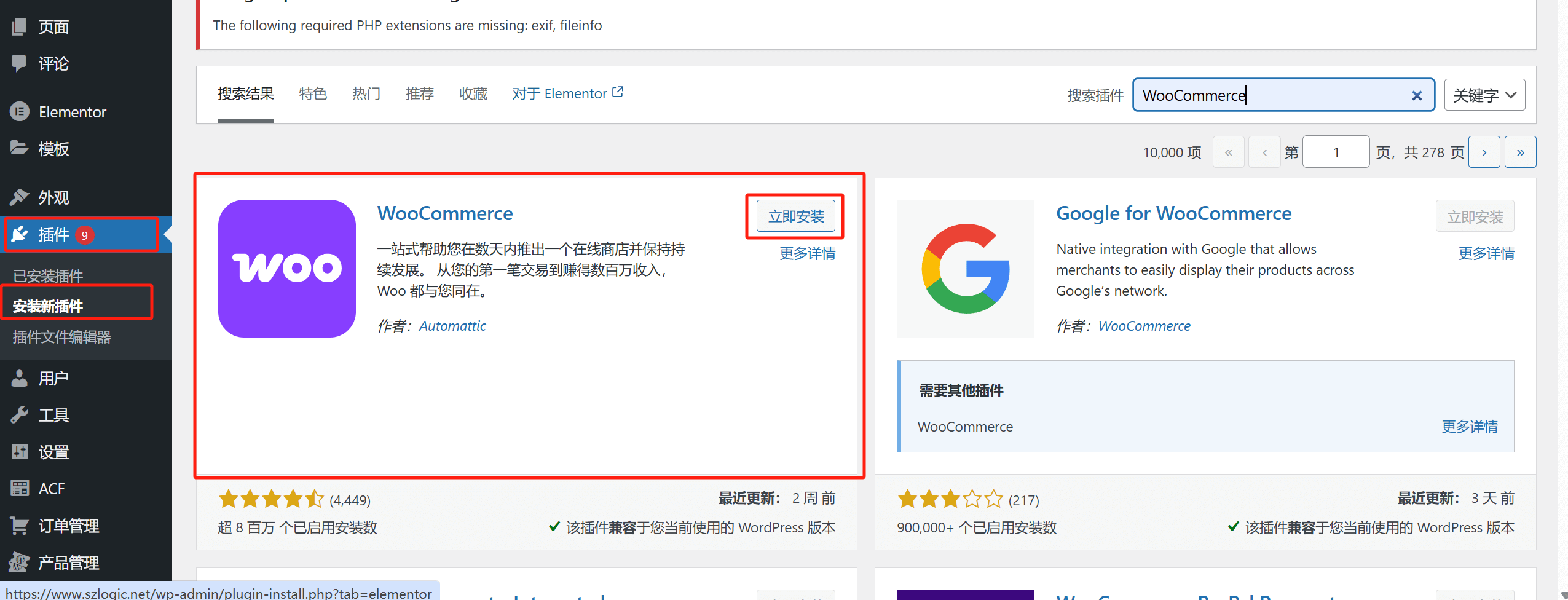
Task: Click the Product management (产品管理) icon
Action: 19,562
